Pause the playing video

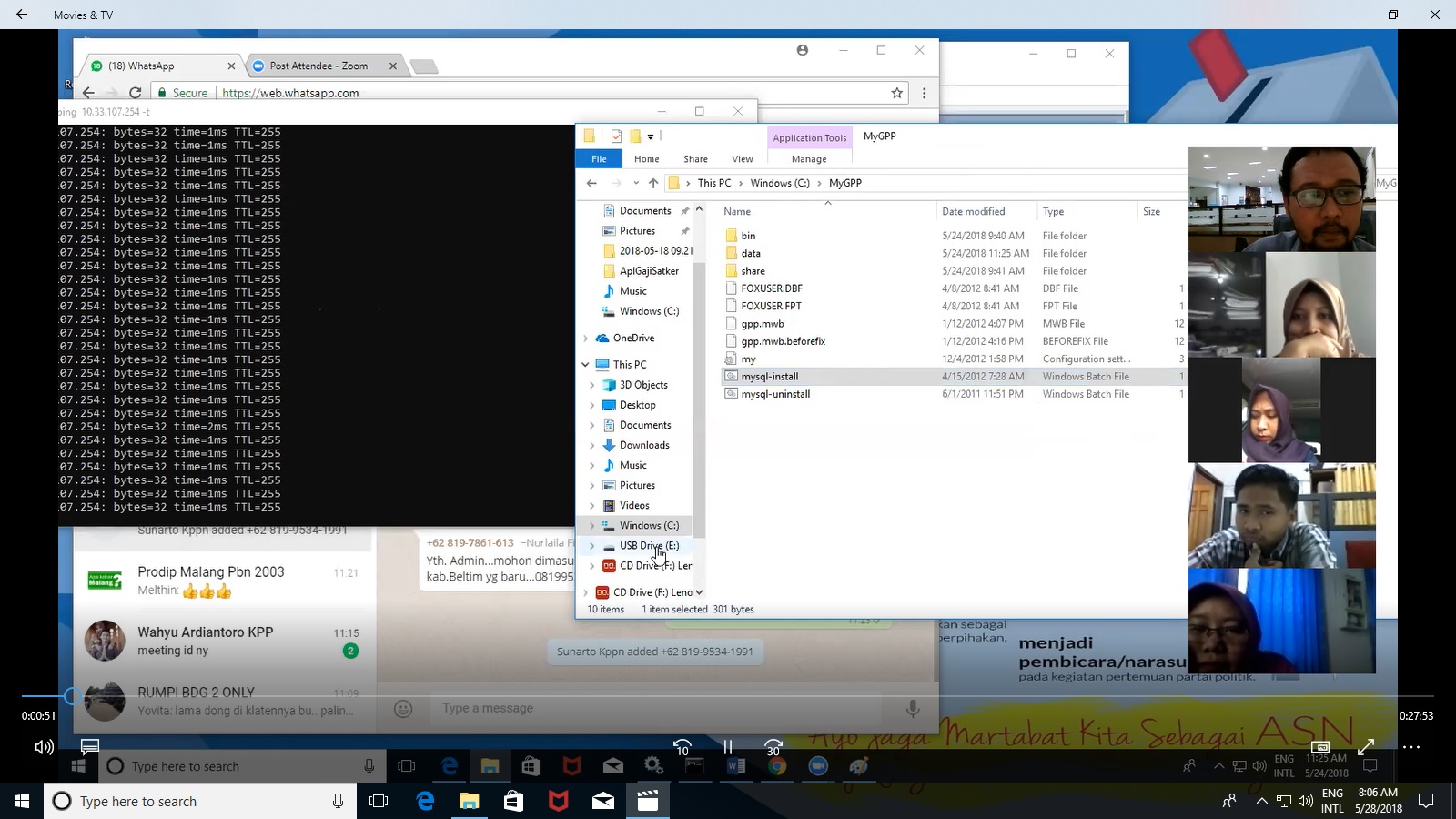click(728, 747)
